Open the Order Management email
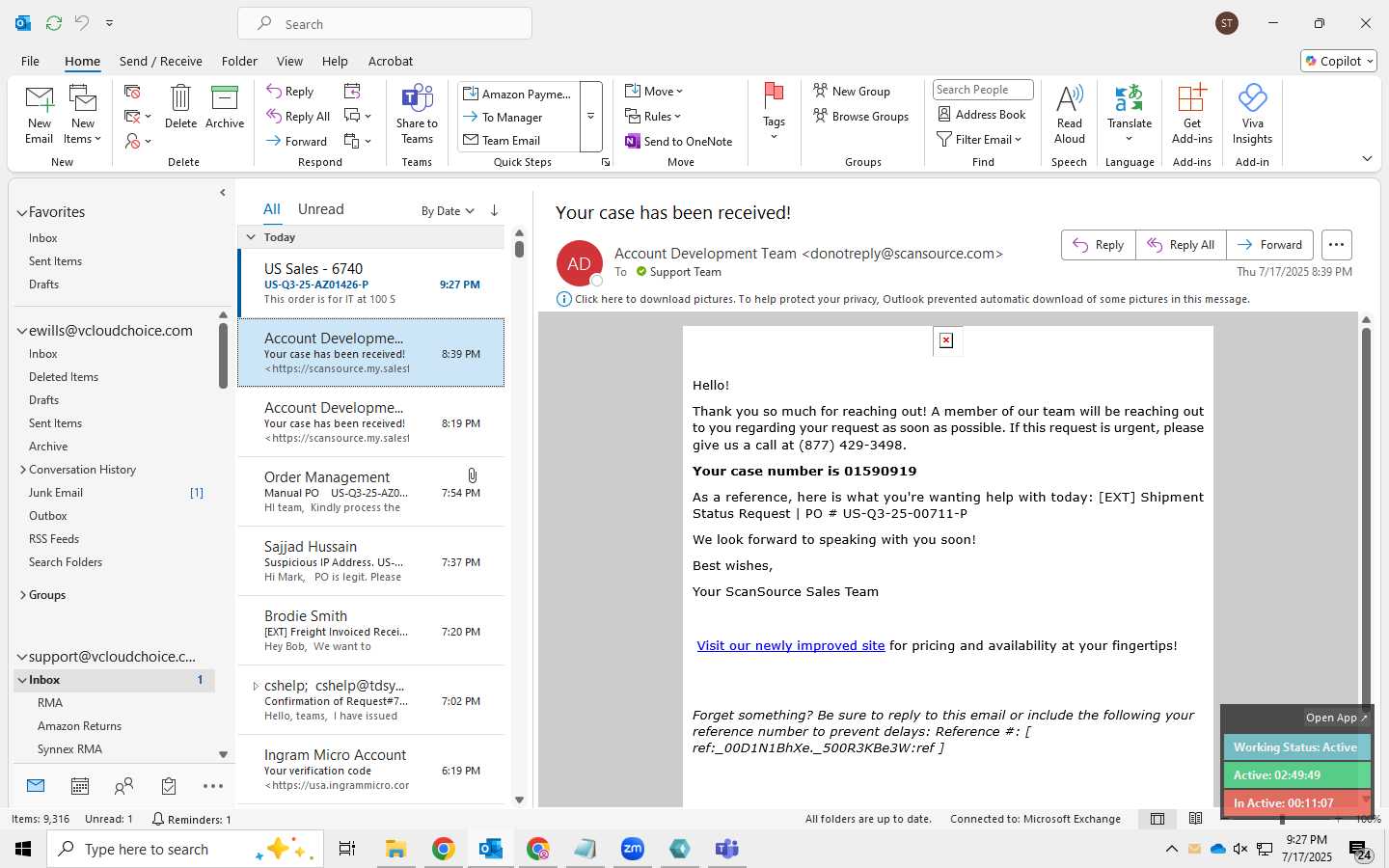The width and height of the screenshot is (1389, 868). 371,492
